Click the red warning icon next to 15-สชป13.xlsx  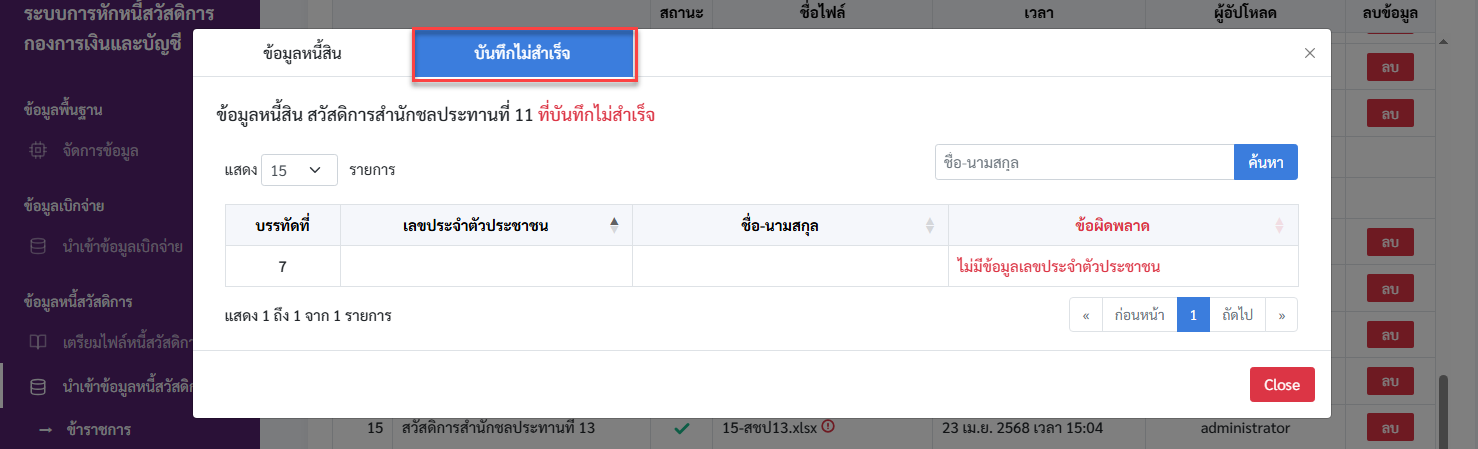[x=828, y=427]
